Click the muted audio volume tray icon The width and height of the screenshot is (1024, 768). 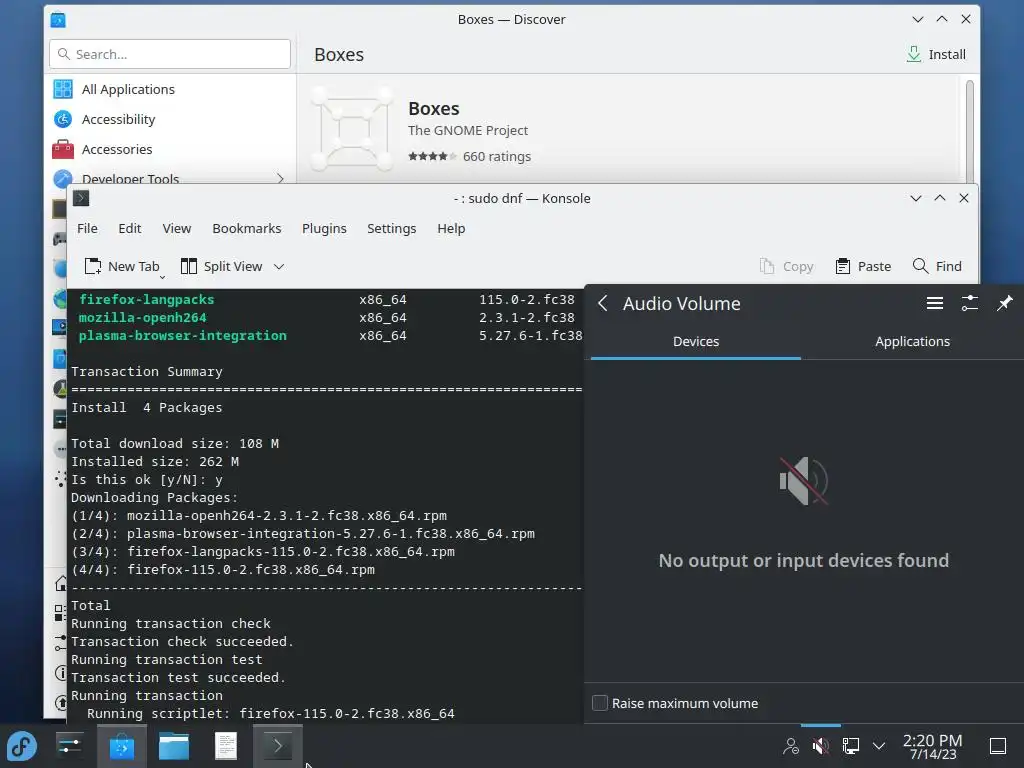point(820,746)
